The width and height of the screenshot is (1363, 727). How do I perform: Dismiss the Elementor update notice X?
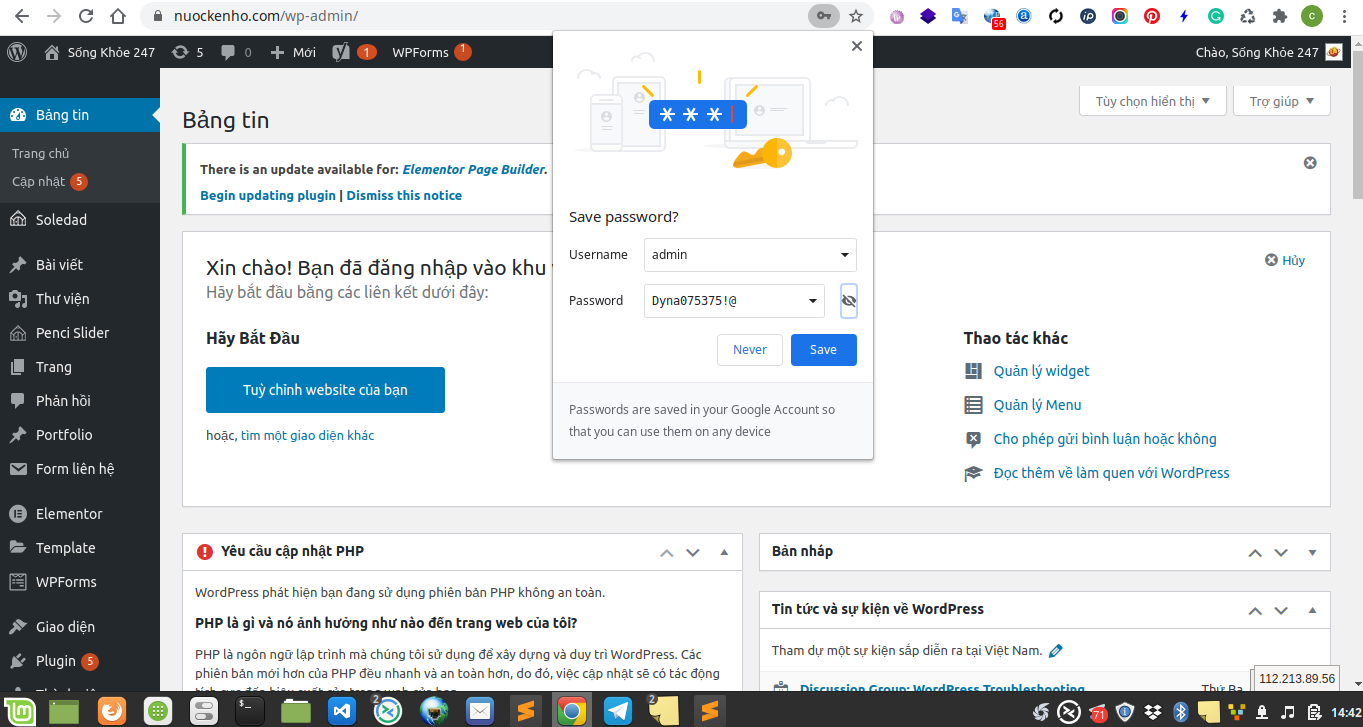1310,163
